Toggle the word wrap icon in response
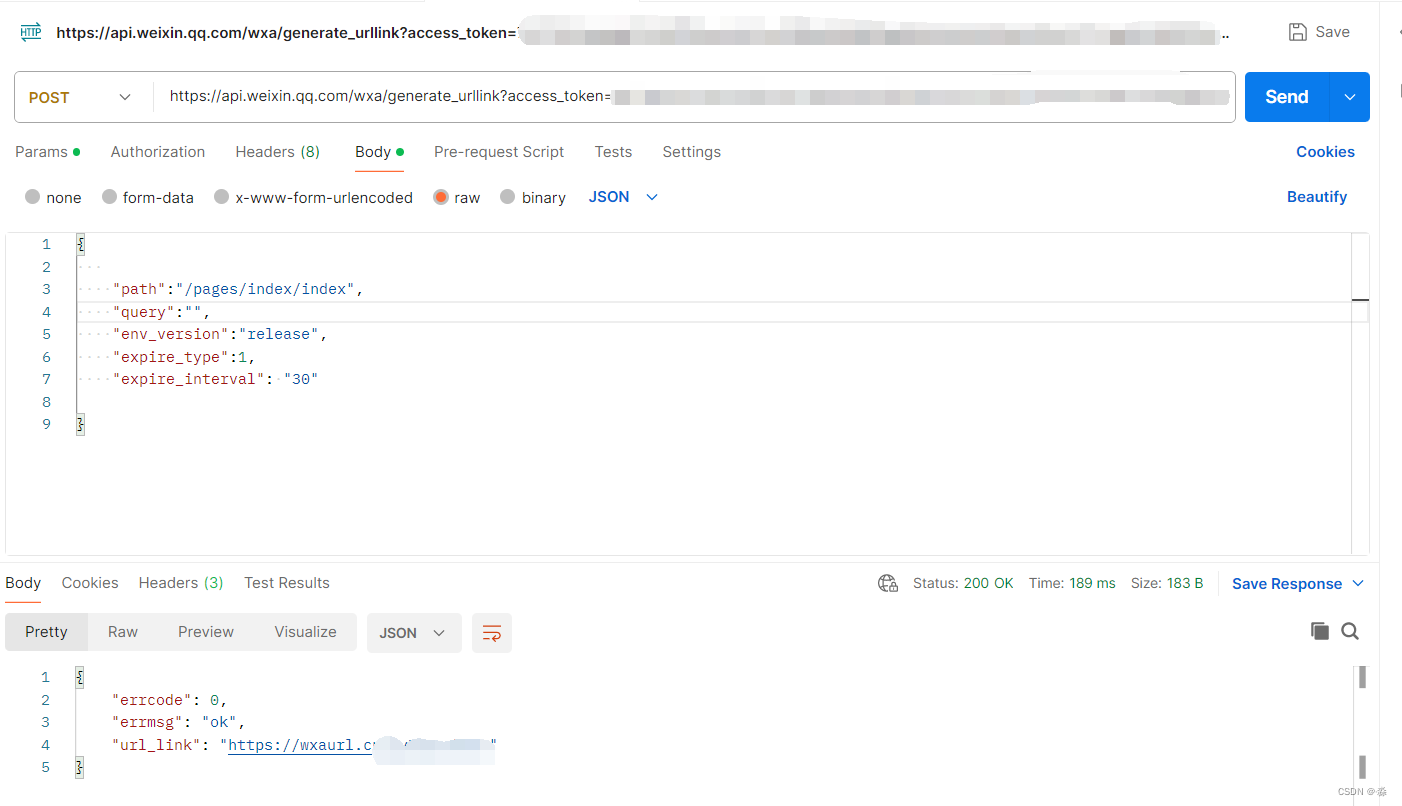Screen dimensions: 1402x806 coord(492,633)
